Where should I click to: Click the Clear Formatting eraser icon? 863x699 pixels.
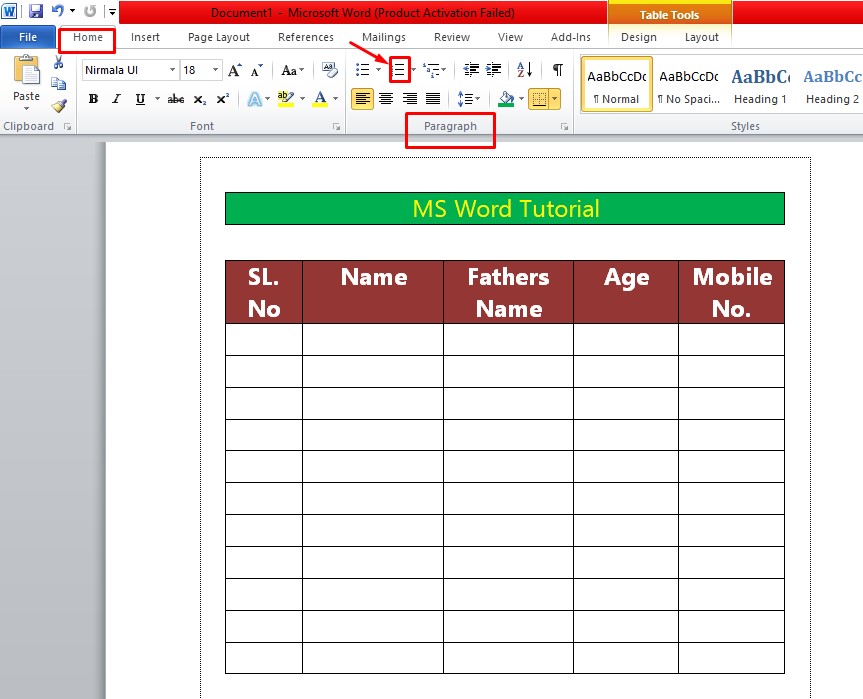(x=329, y=70)
